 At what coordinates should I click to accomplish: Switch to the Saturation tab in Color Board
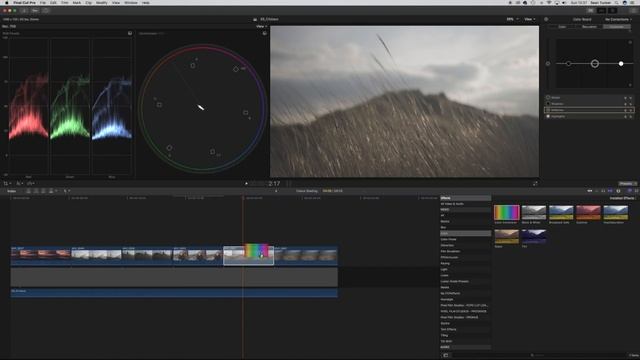tap(589, 27)
